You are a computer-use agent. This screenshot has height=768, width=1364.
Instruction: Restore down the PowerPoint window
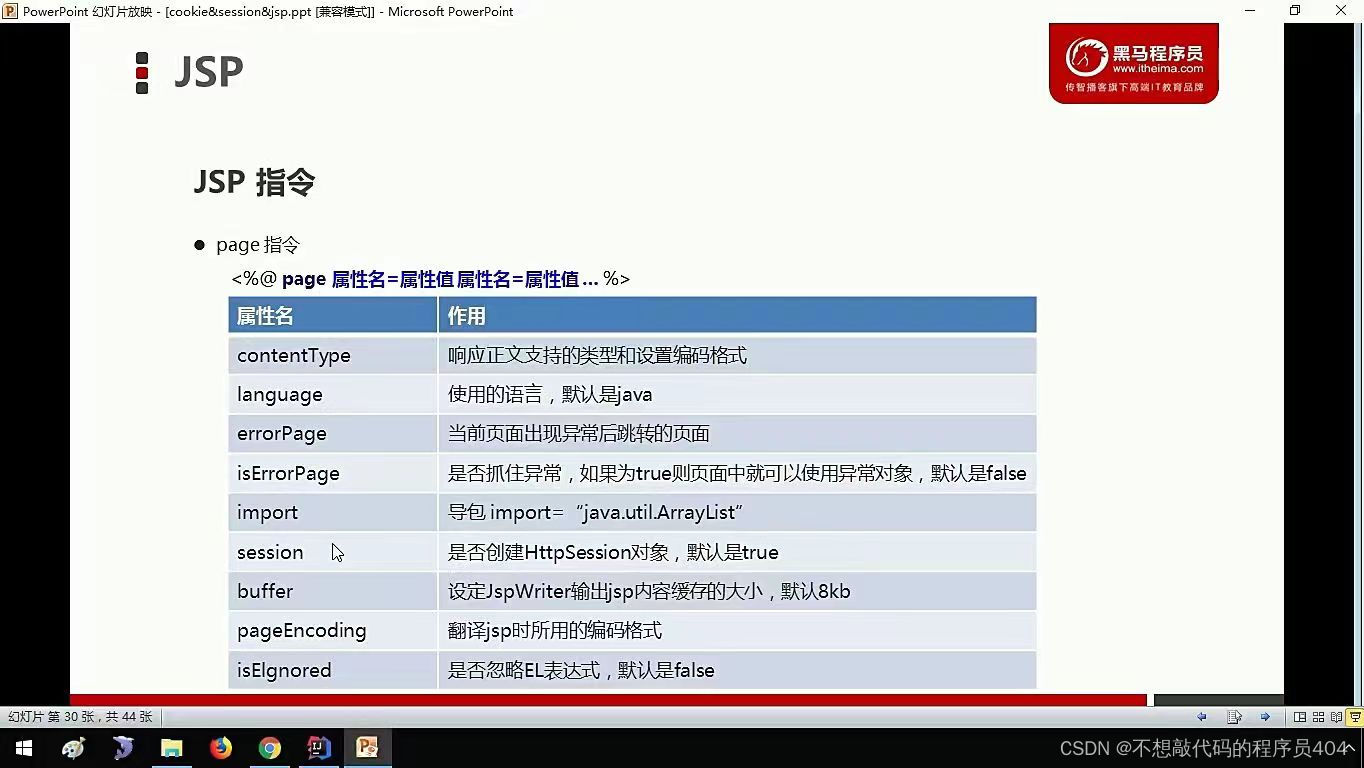pyautogui.click(x=1293, y=10)
